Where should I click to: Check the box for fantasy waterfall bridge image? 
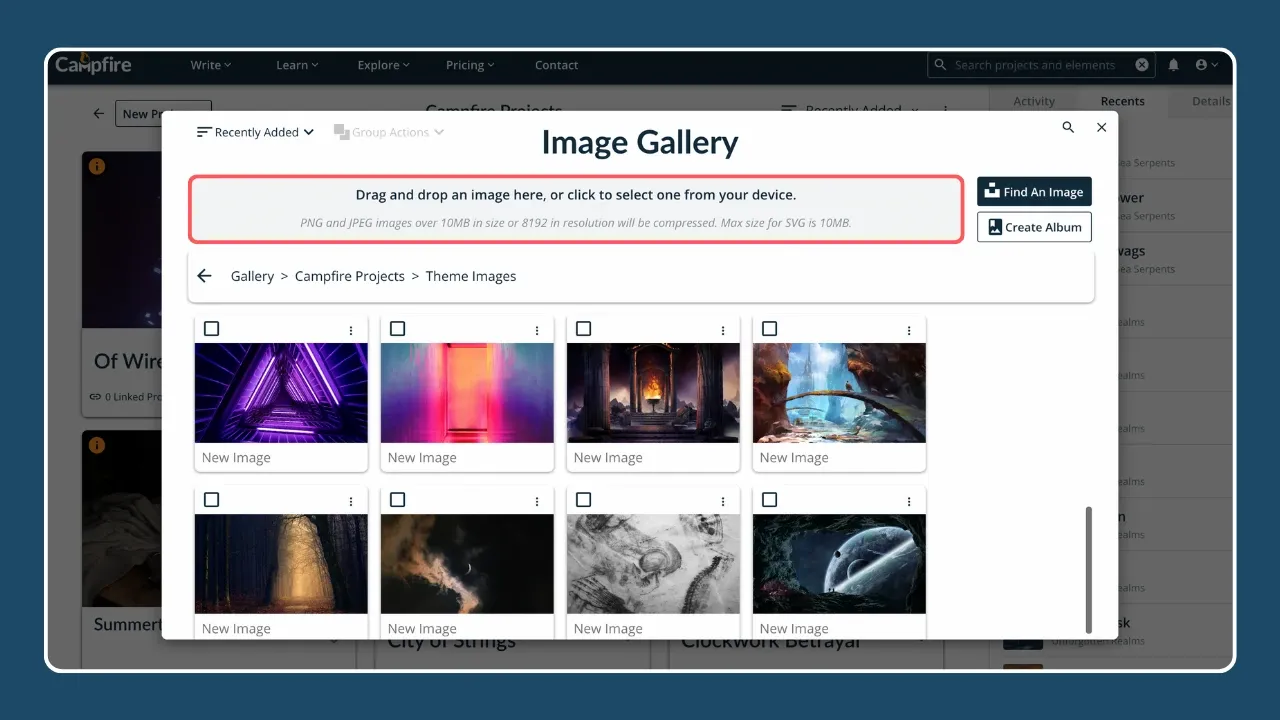(x=770, y=329)
